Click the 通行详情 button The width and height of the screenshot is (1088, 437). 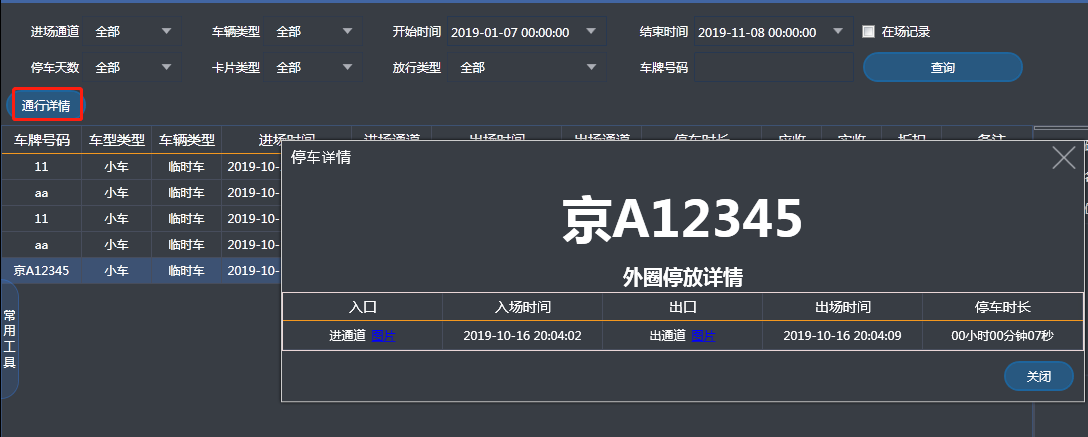point(48,106)
